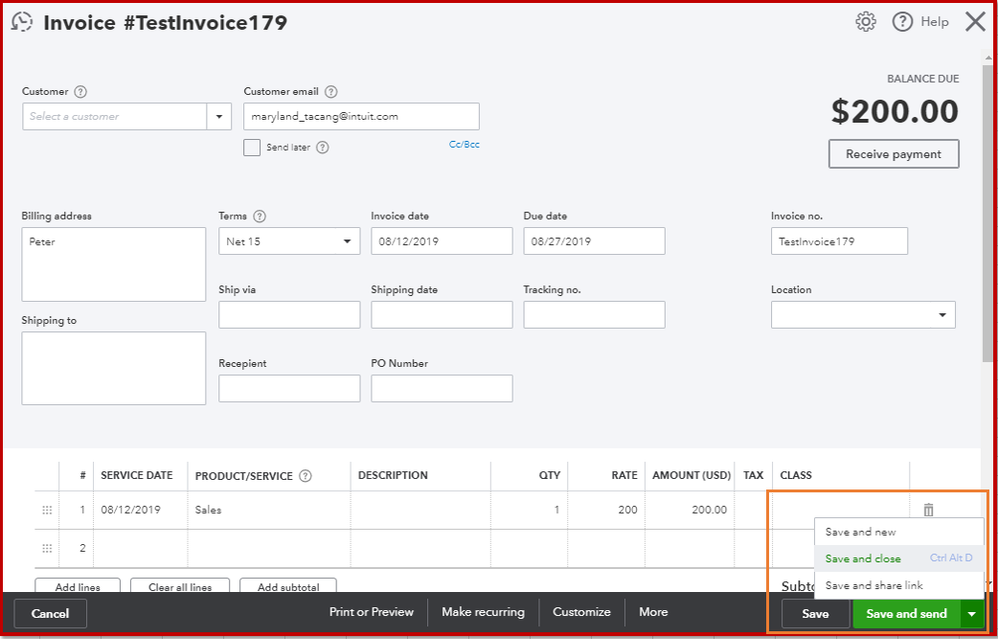Click the 08/12/2019 service date cell
The width and height of the screenshot is (998, 639).
click(140, 510)
